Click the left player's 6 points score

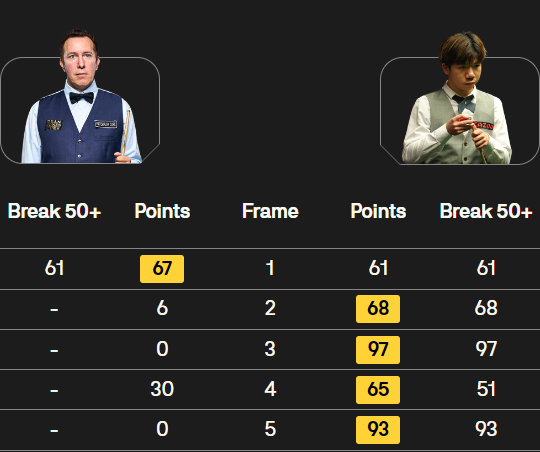pos(162,308)
